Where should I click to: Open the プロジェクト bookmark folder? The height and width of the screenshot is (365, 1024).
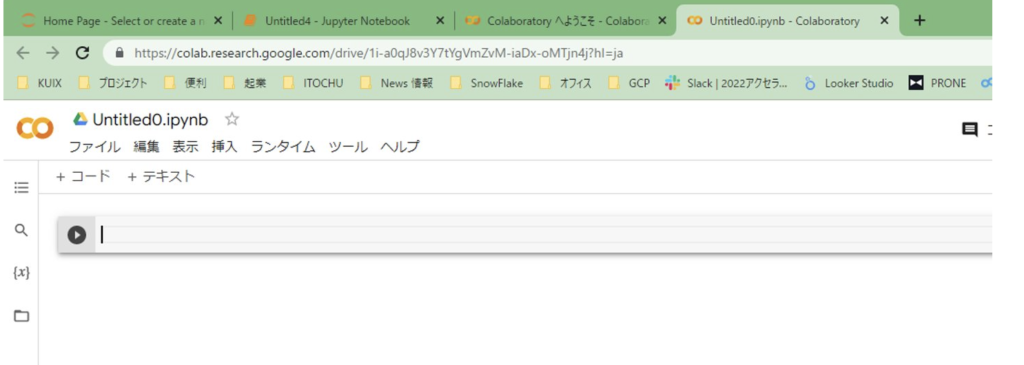tap(112, 83)
